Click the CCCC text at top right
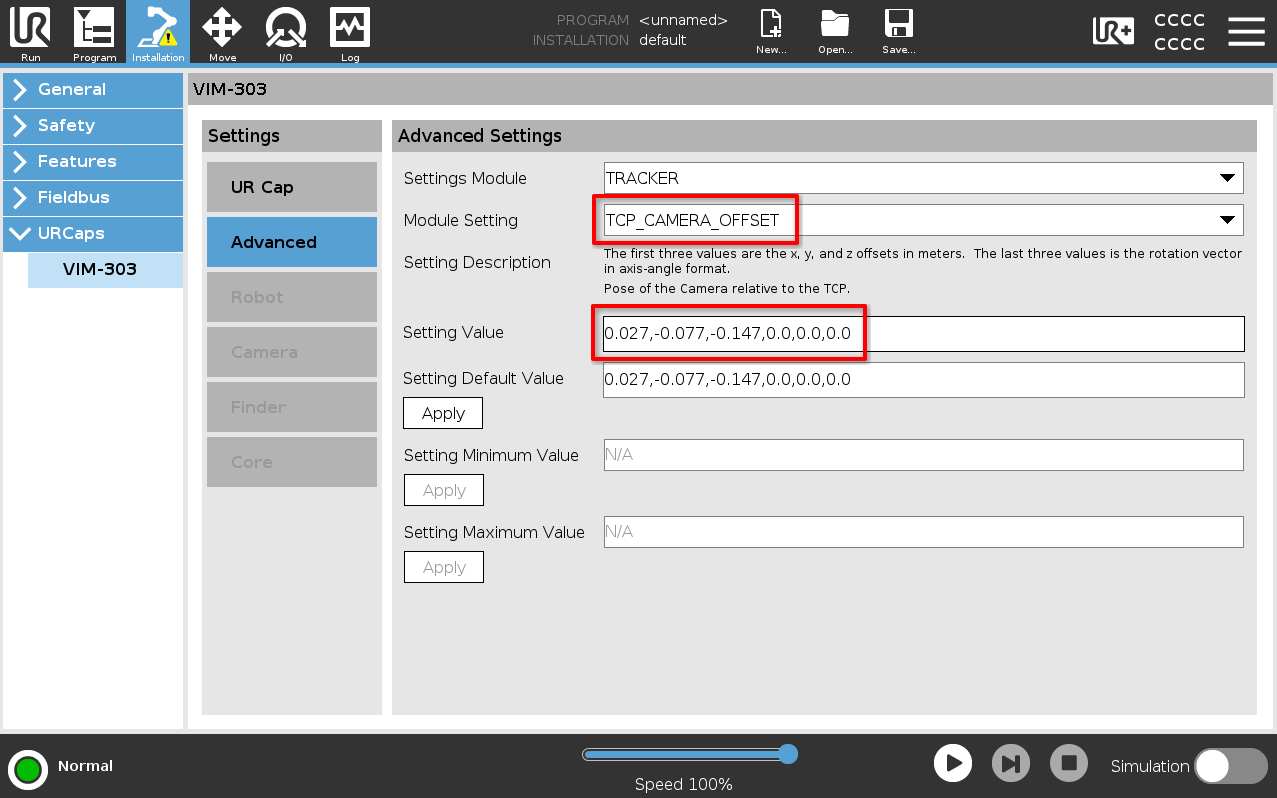The height and width of the screenshot is (798, 1277). point(1180,32)
